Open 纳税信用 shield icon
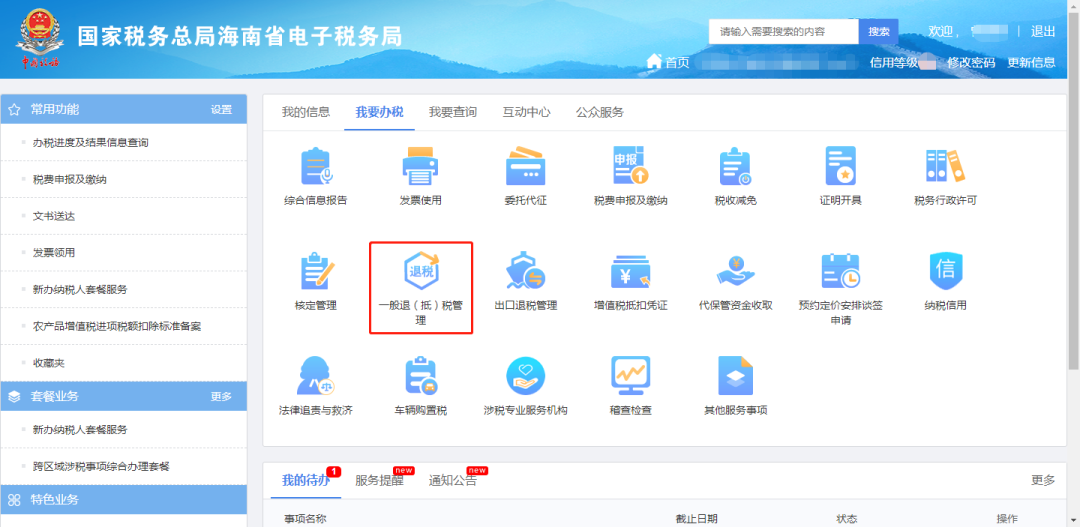The image size is (1080, 527). 945,271
